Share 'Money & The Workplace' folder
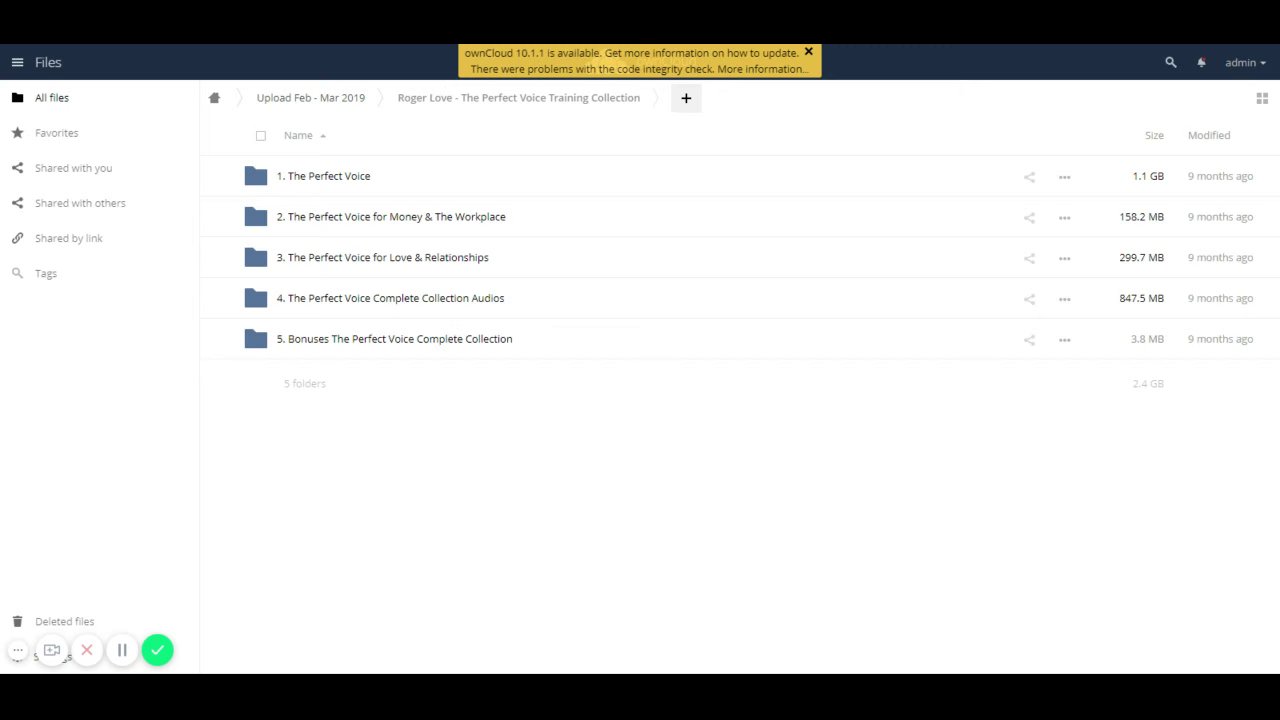The image size is (1280, 720). point(1029,218)
